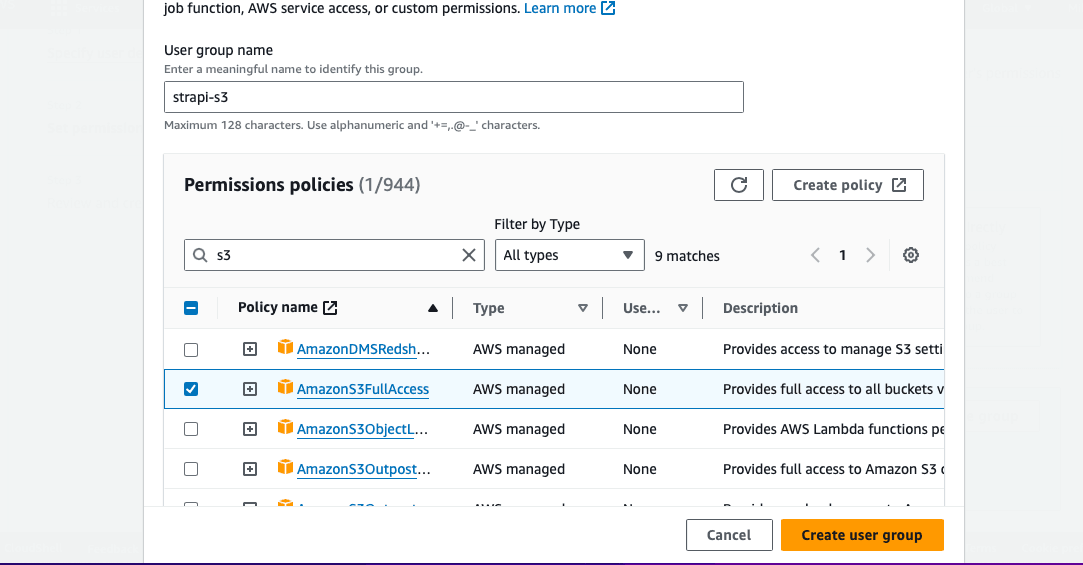Open the table preferences gear
Screen dimensions: 1083x565
(x=911, y=255)
